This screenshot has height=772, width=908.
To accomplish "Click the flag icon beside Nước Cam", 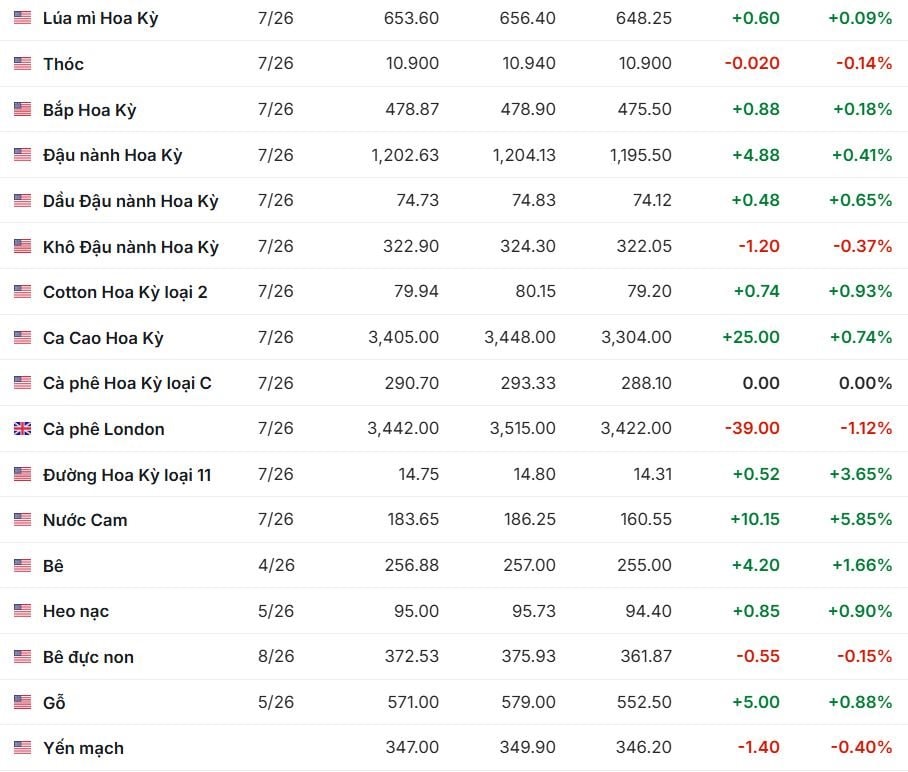I will pos(22,520).
